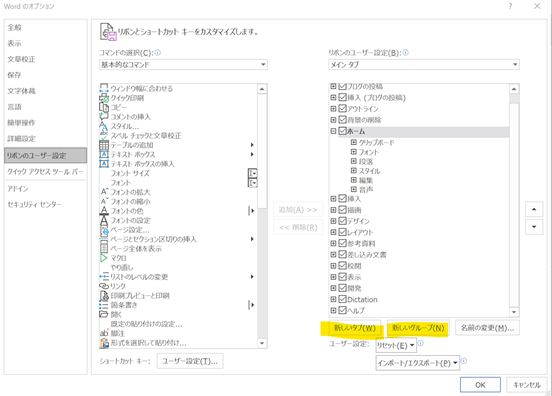Screen dimensions: 552x396
Task: Click the テーブルの追加 table icon
Action: click(104, 145)
